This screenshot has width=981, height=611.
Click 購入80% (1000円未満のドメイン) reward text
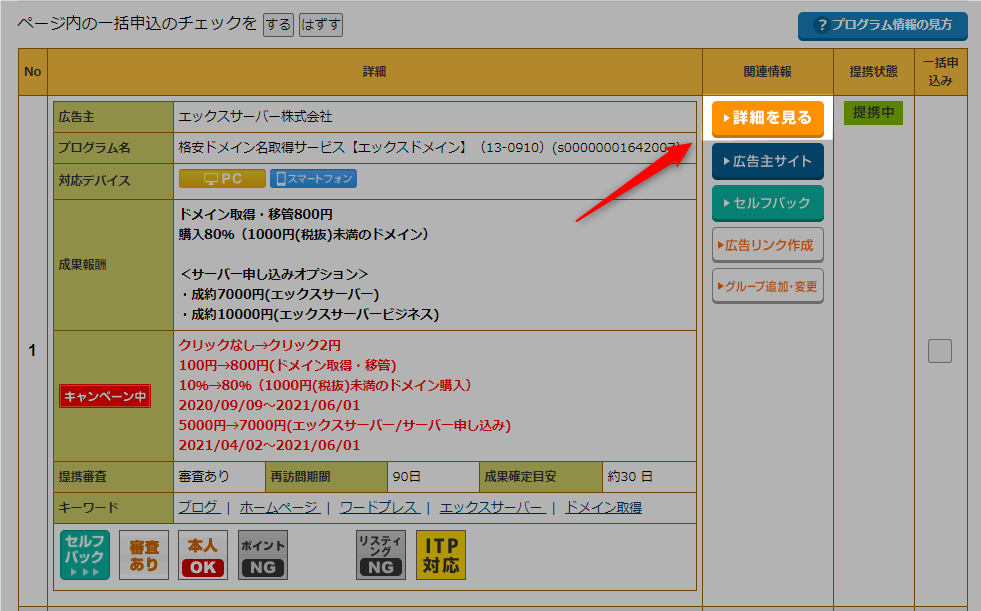coord(303,235)
